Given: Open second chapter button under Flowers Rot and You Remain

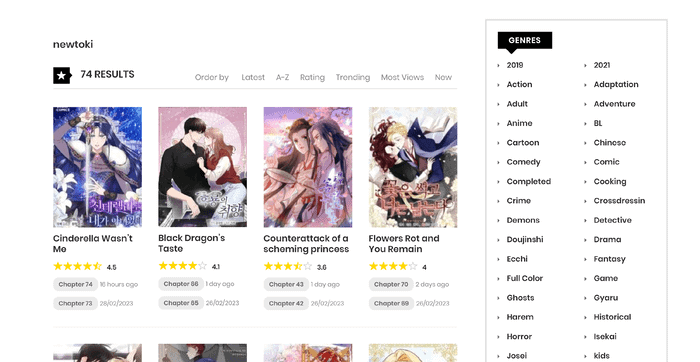Looking at the screenshot, I should [391, 303].
